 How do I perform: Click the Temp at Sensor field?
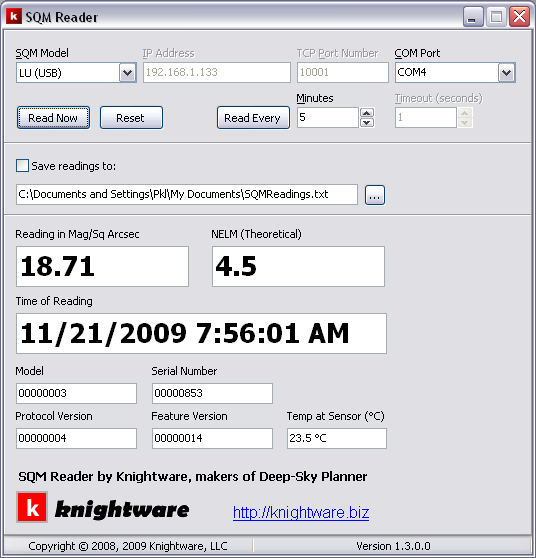(337, 438)
